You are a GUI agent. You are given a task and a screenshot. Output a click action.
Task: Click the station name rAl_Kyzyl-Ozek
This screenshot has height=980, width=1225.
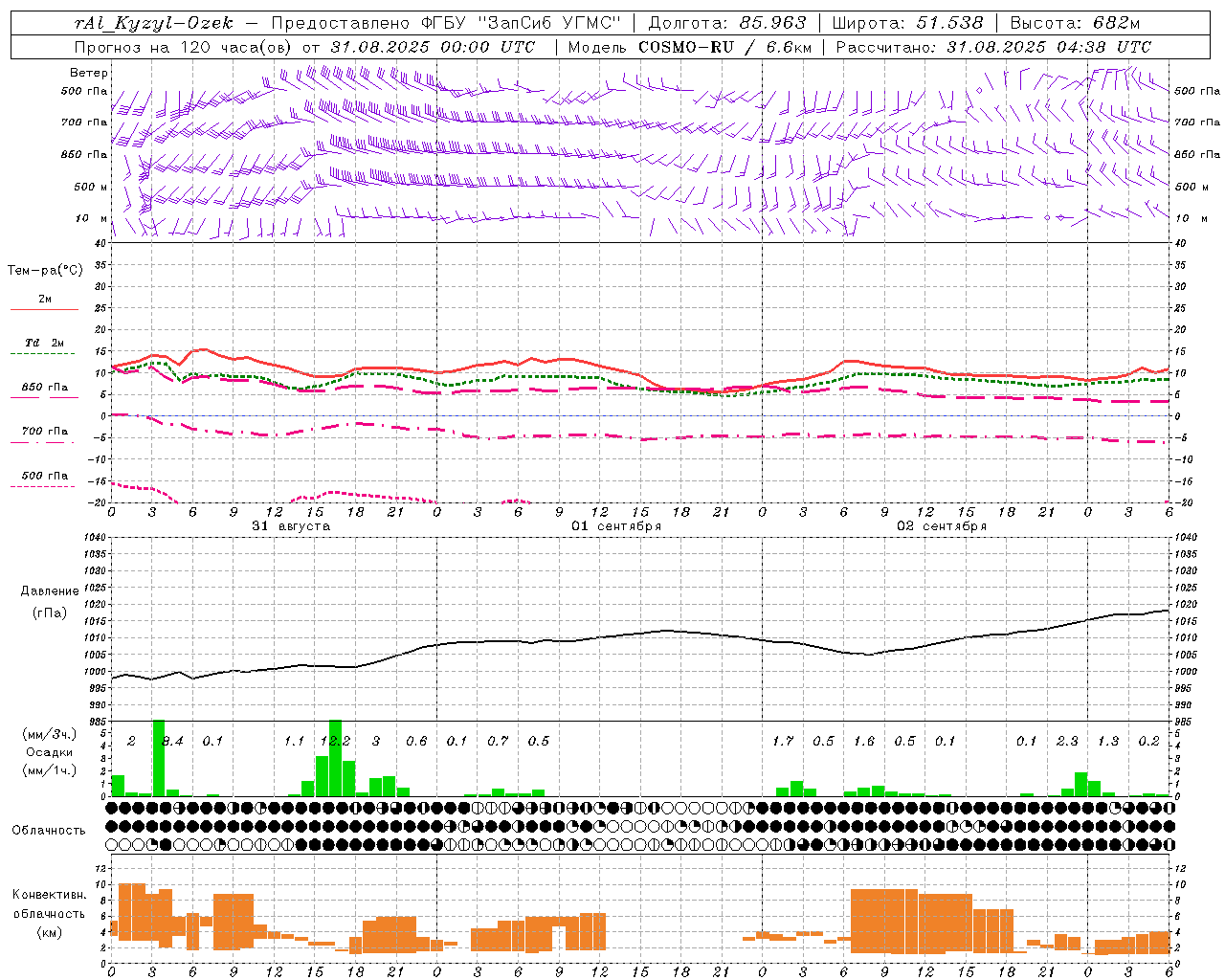coord(153,23)
